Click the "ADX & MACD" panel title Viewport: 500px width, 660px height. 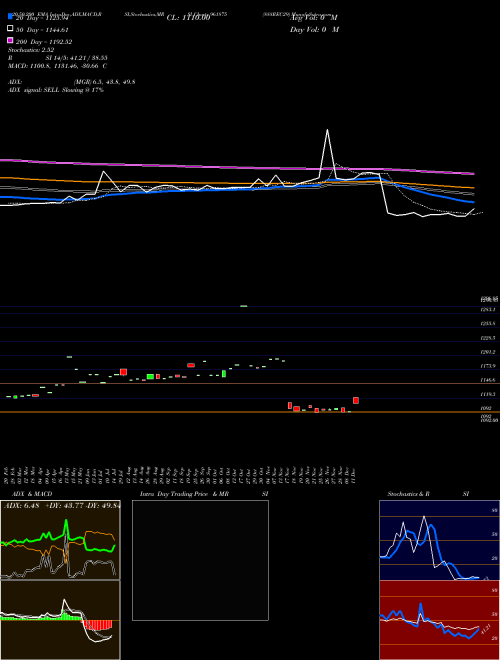[32, 494]
